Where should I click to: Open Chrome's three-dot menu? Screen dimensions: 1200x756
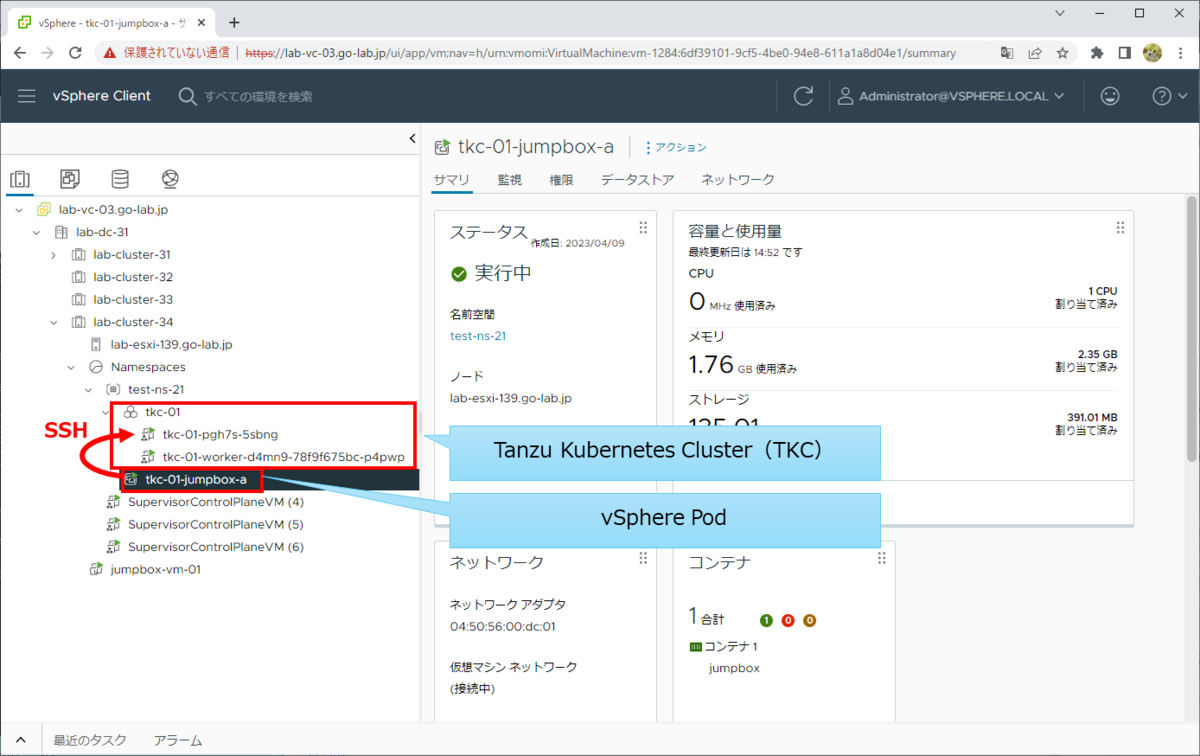tap(1180, 53)
